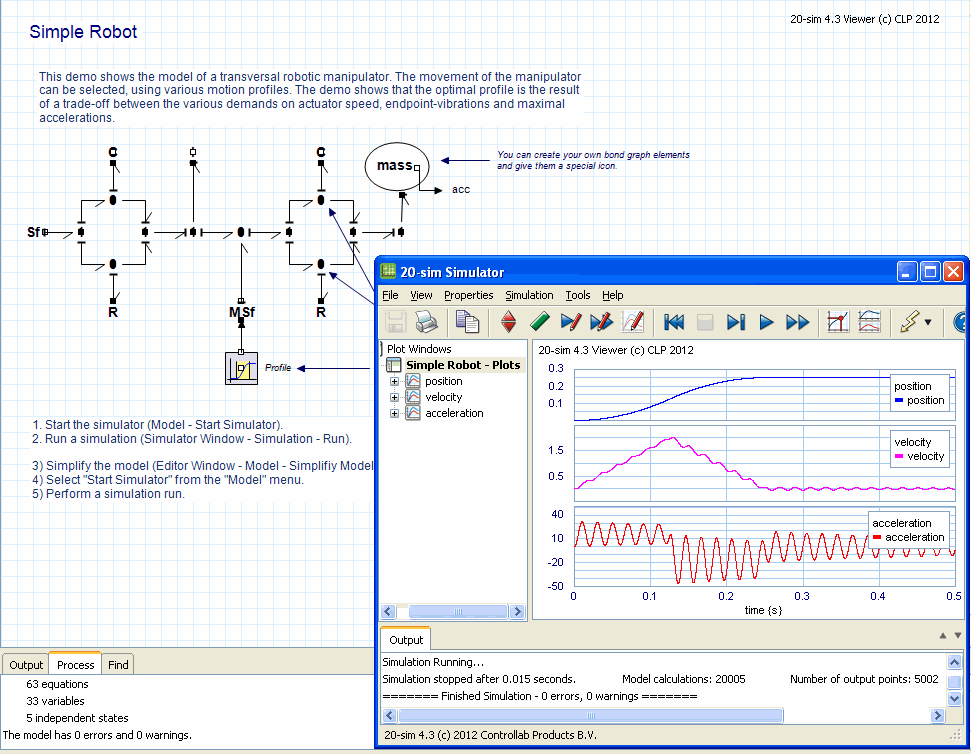Select the acceleration plot icon in tree
This screenshot has height=754, width=971.
click(413, 413)
